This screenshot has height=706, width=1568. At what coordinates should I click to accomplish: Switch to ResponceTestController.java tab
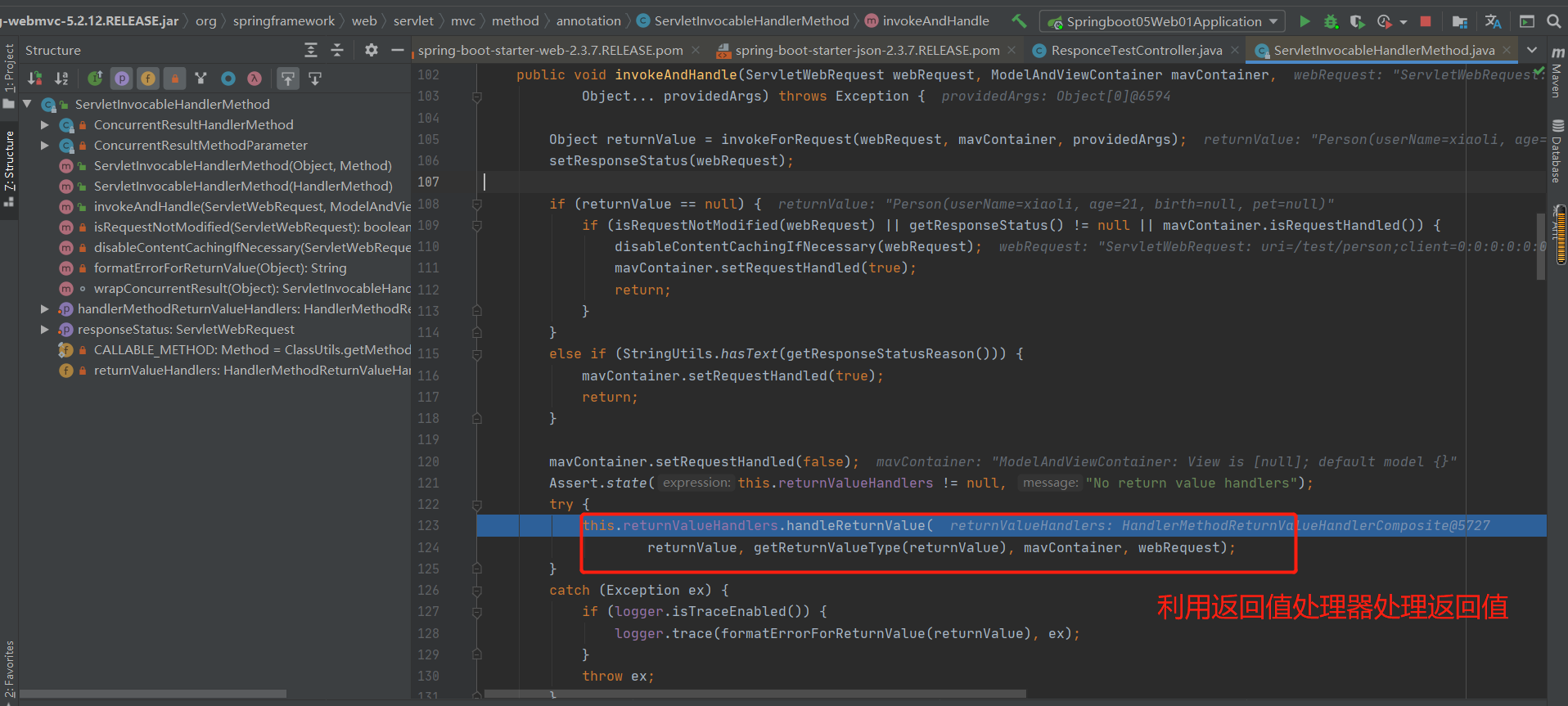point(1136,50)
